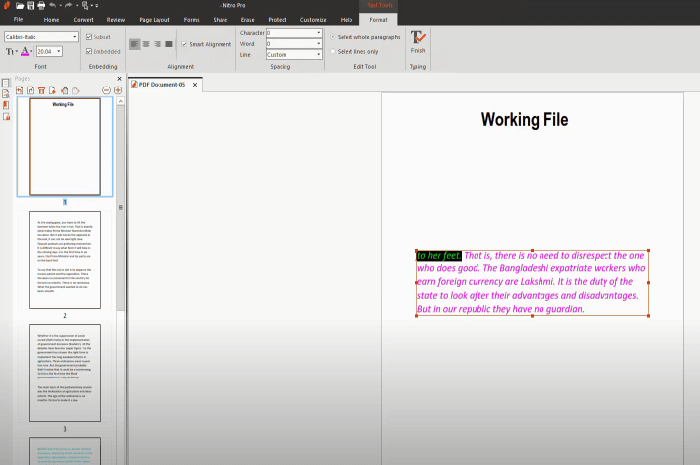Close the PDF Document-05 tab
The image size is (700, 465).
196,85
